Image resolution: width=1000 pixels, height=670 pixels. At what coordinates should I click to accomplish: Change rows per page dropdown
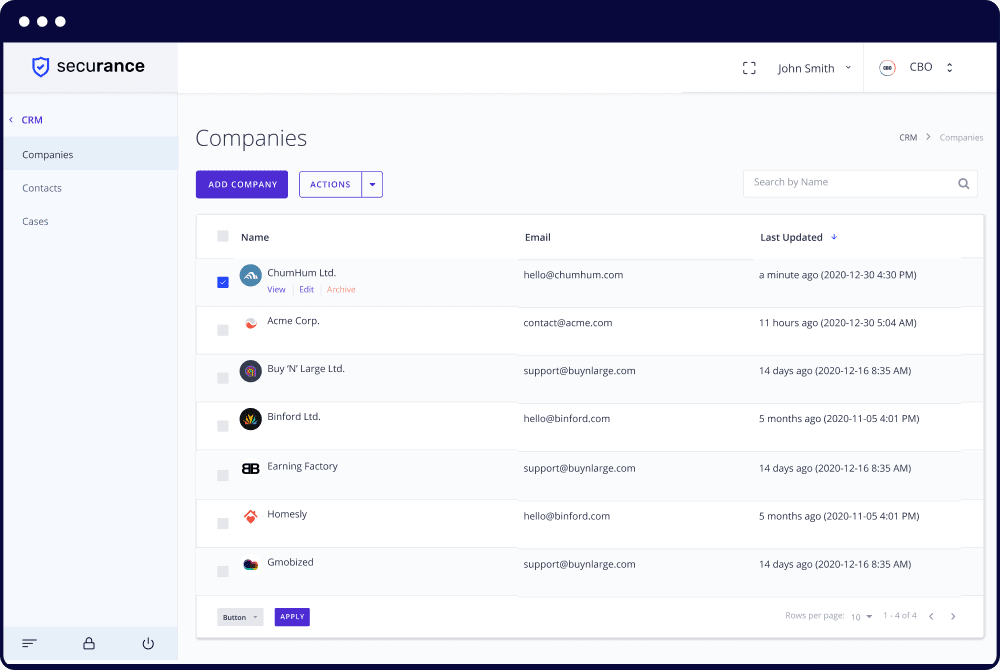[862, 617]
